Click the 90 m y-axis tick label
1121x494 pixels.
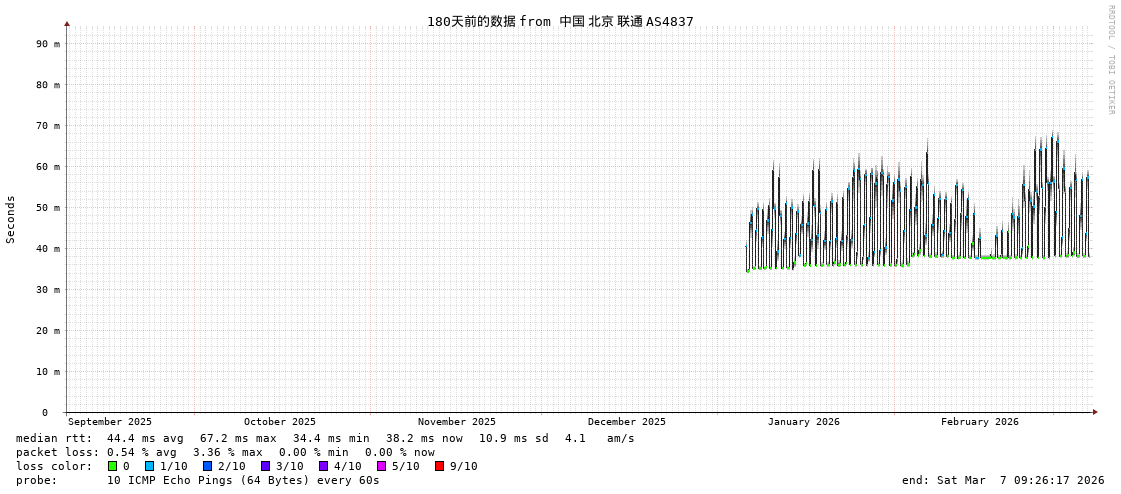coord(48,44)
